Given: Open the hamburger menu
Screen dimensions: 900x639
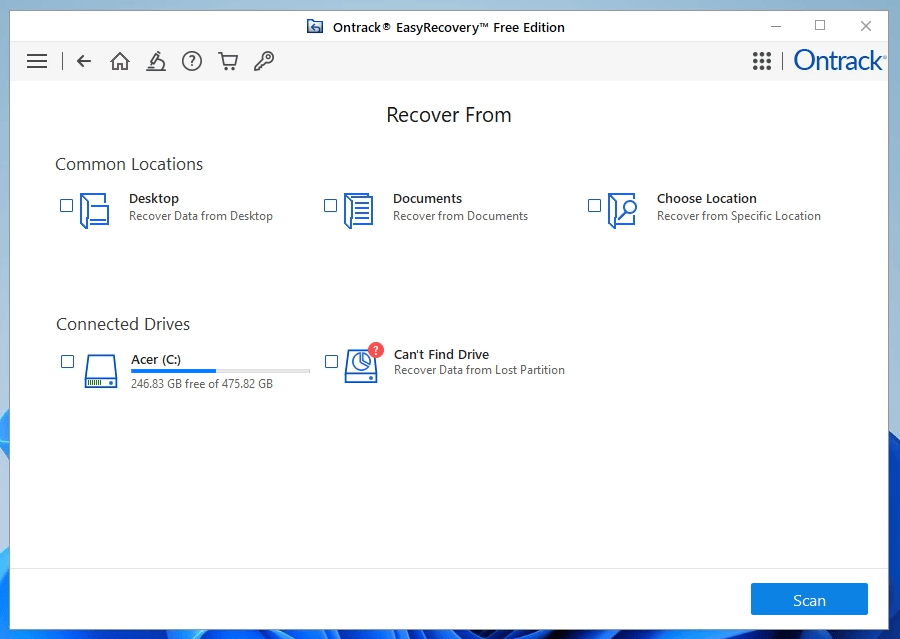Looking at the screenshot, I should [x=37, y=61].
